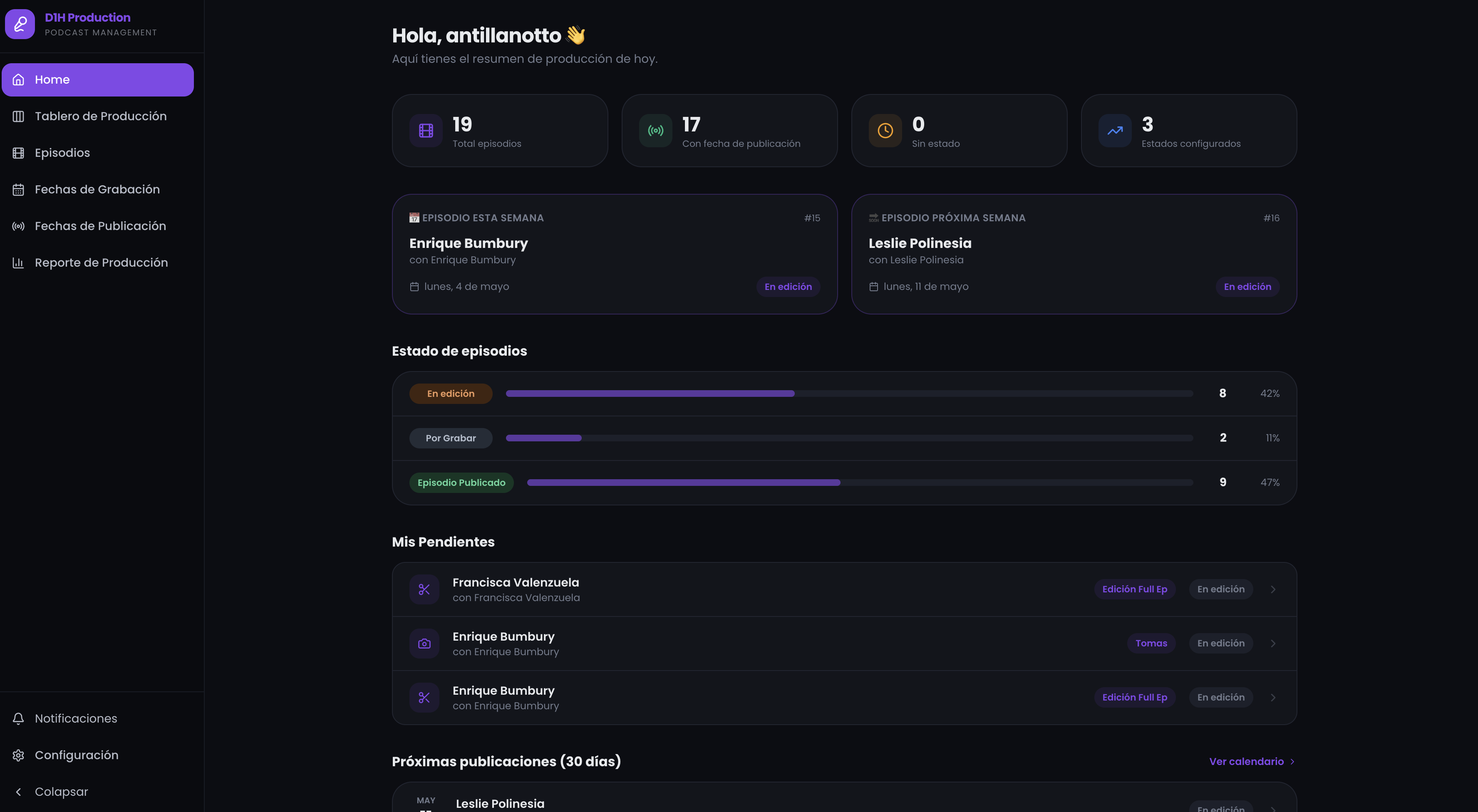Click the count 9 in Episodio Publicado row
1478x812 pixels.
point(1223,483)
